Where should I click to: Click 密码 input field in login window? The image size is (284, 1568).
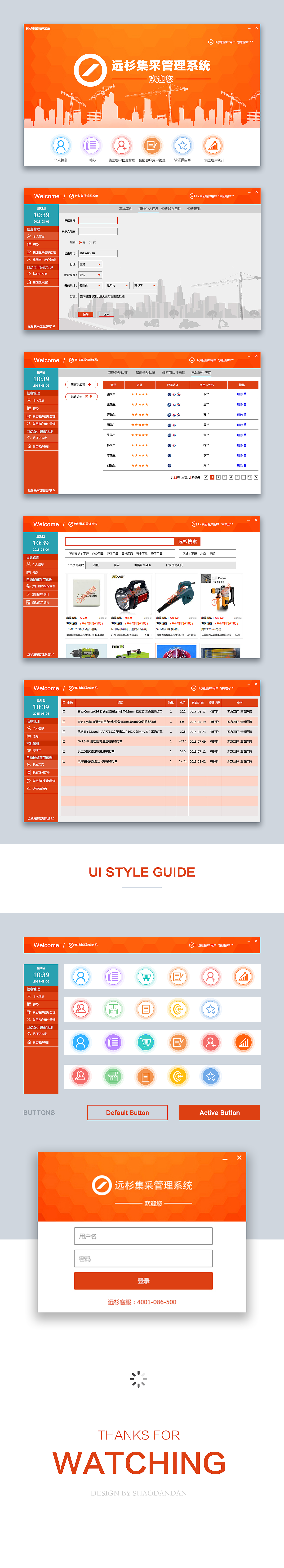coord(143,1259)
